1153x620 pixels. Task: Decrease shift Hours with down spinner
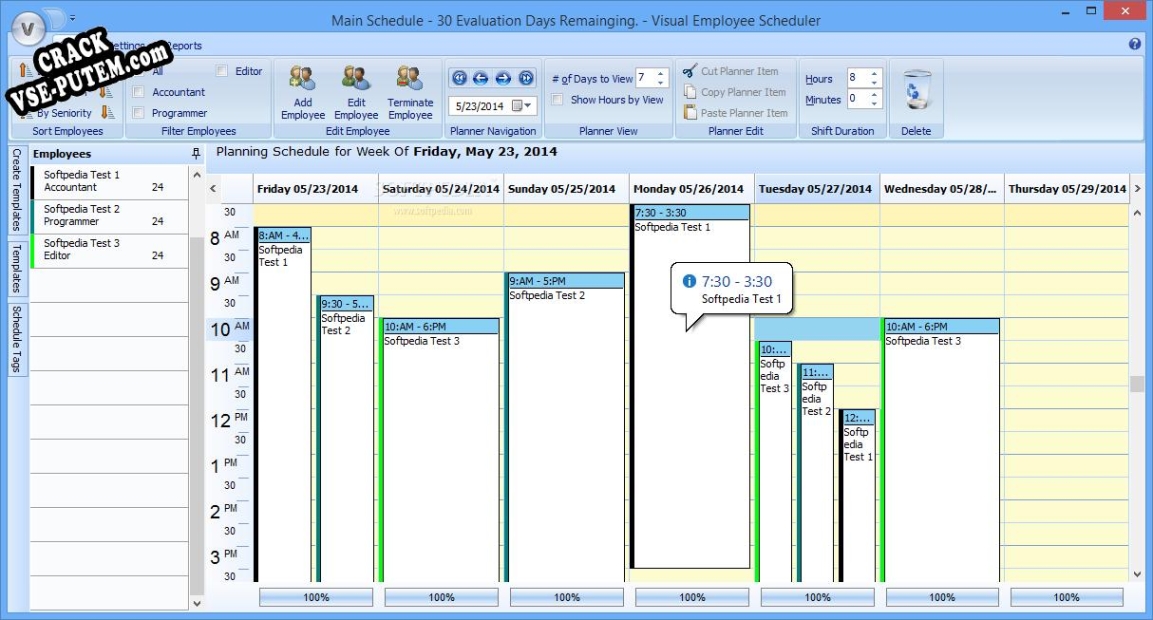coord(874,82)
